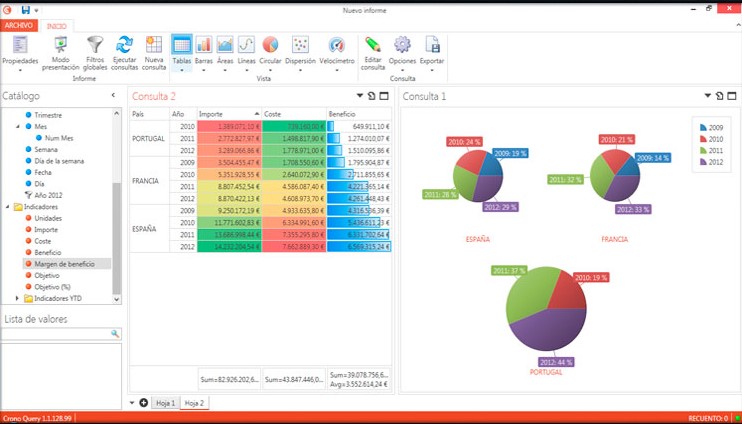Viewport: 742px width, 424px height.
Task: Collapse the Catálogo panel
Action: tap(113, 96)
